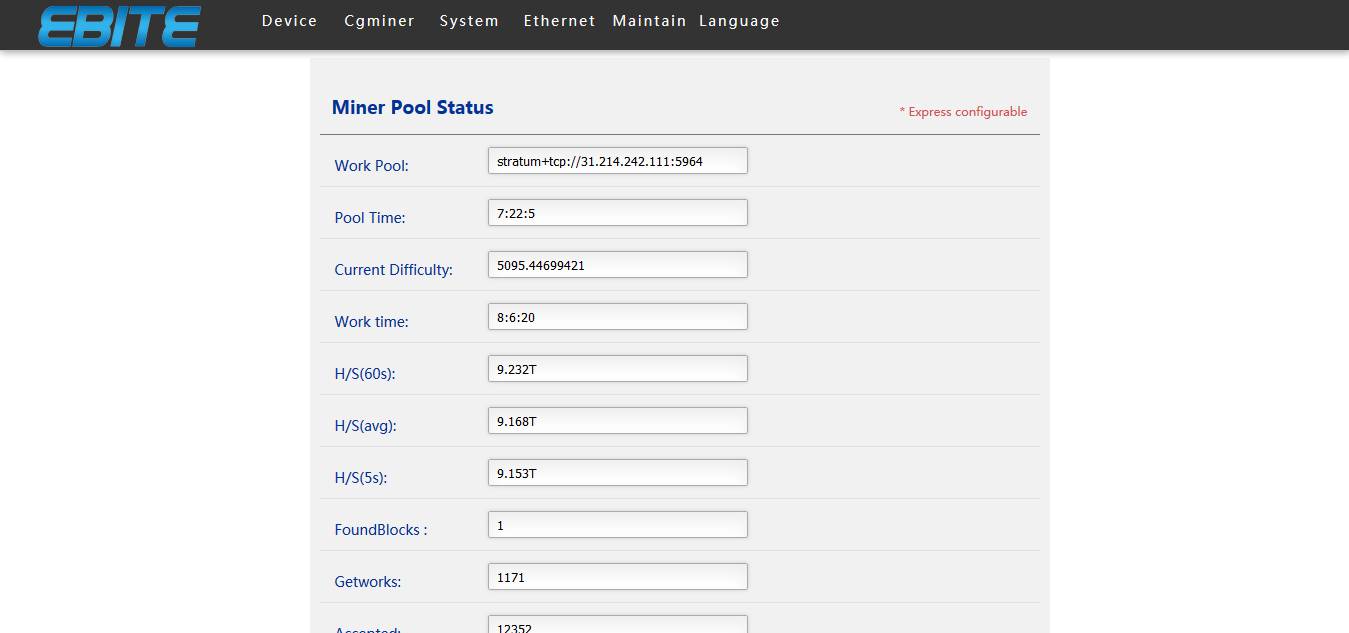Click the Express configurable note
The image size is (1349, 633).
coord(963,112)
